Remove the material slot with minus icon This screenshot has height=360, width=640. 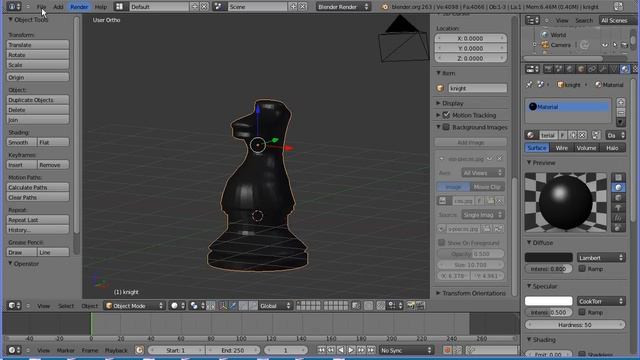pyautogui.click(x=620, y=112)
